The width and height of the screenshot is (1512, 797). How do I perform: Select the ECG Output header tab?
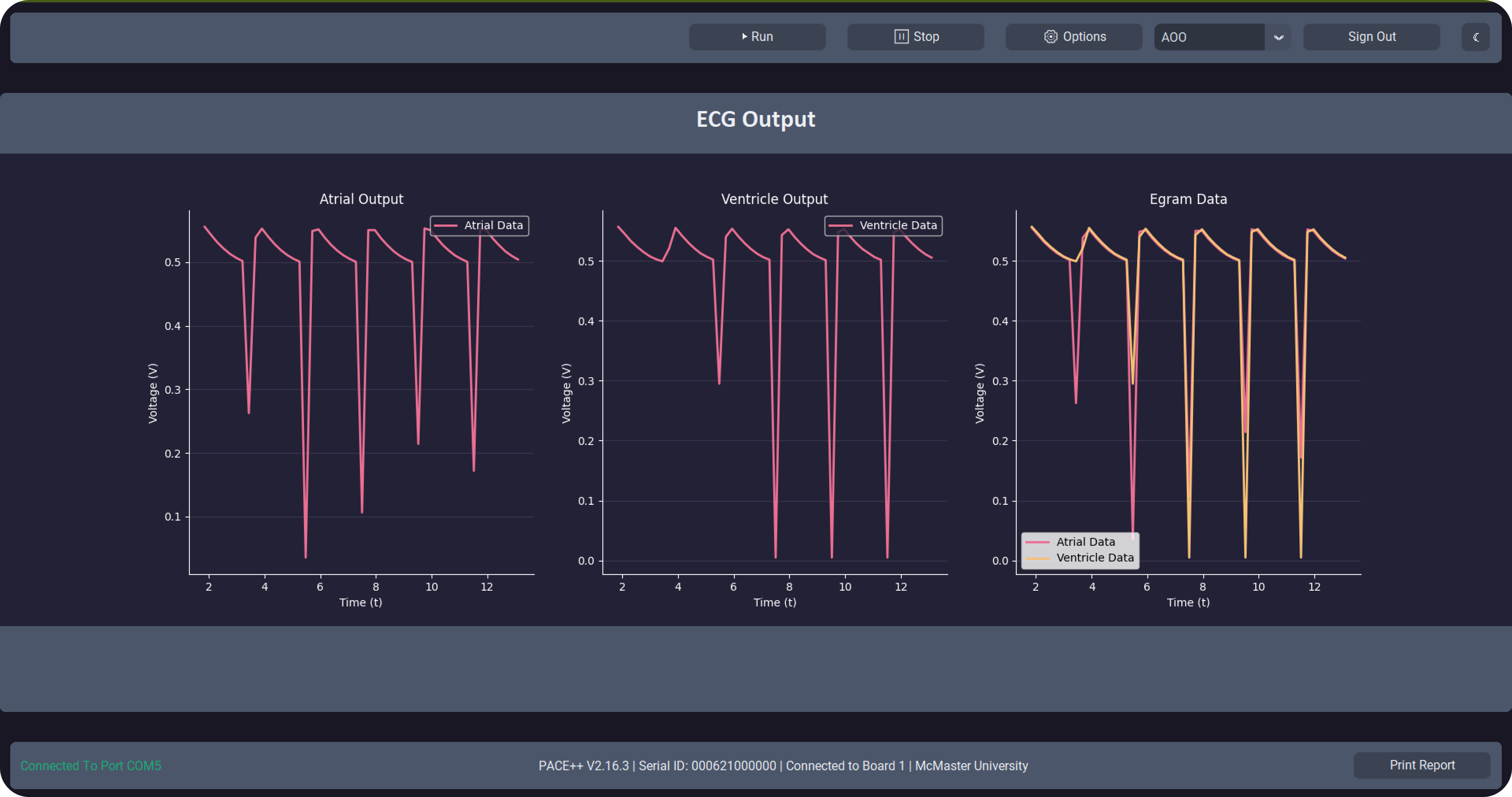(756, 120)
